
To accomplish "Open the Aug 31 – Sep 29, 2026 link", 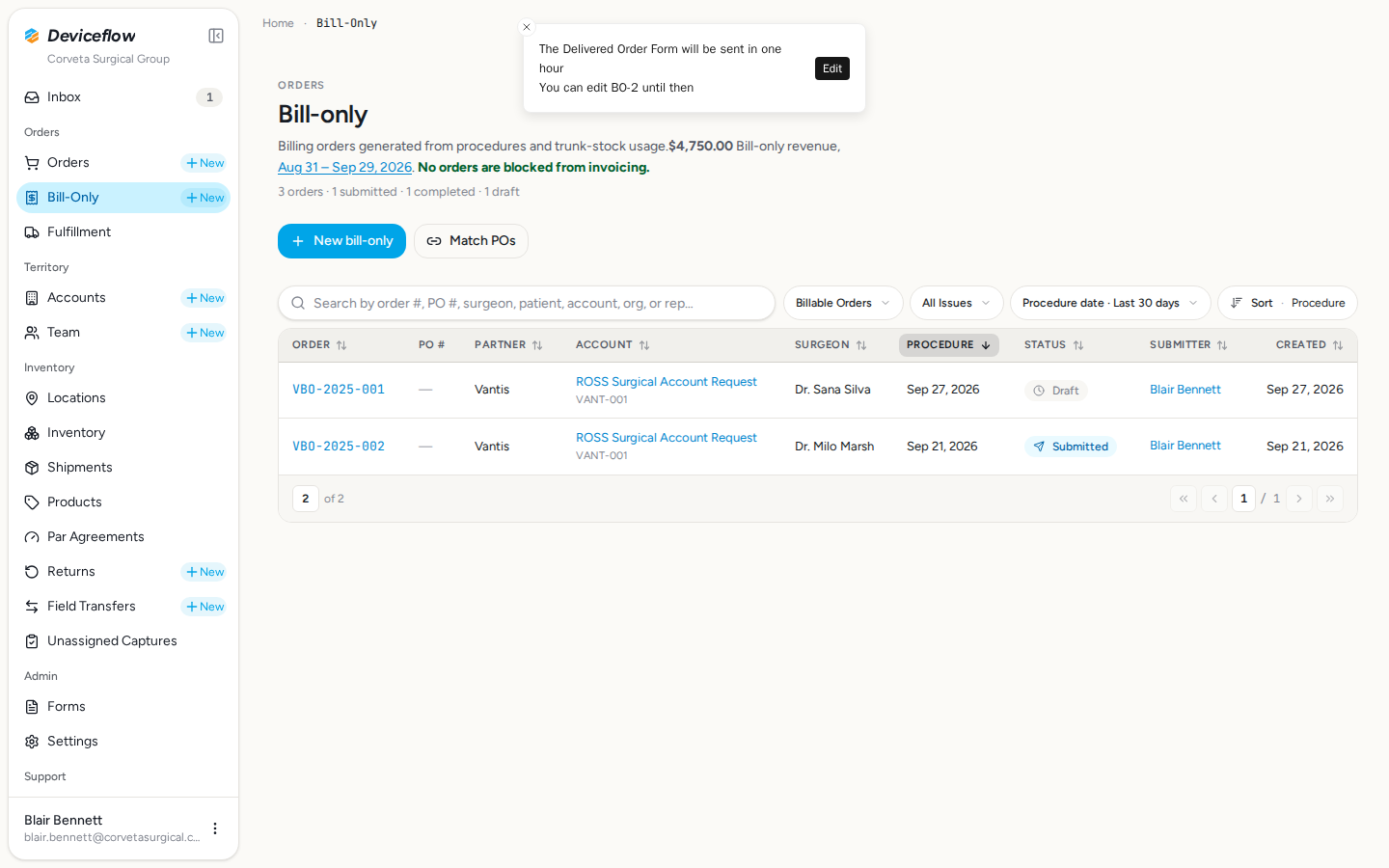I will tap(344, 167).
